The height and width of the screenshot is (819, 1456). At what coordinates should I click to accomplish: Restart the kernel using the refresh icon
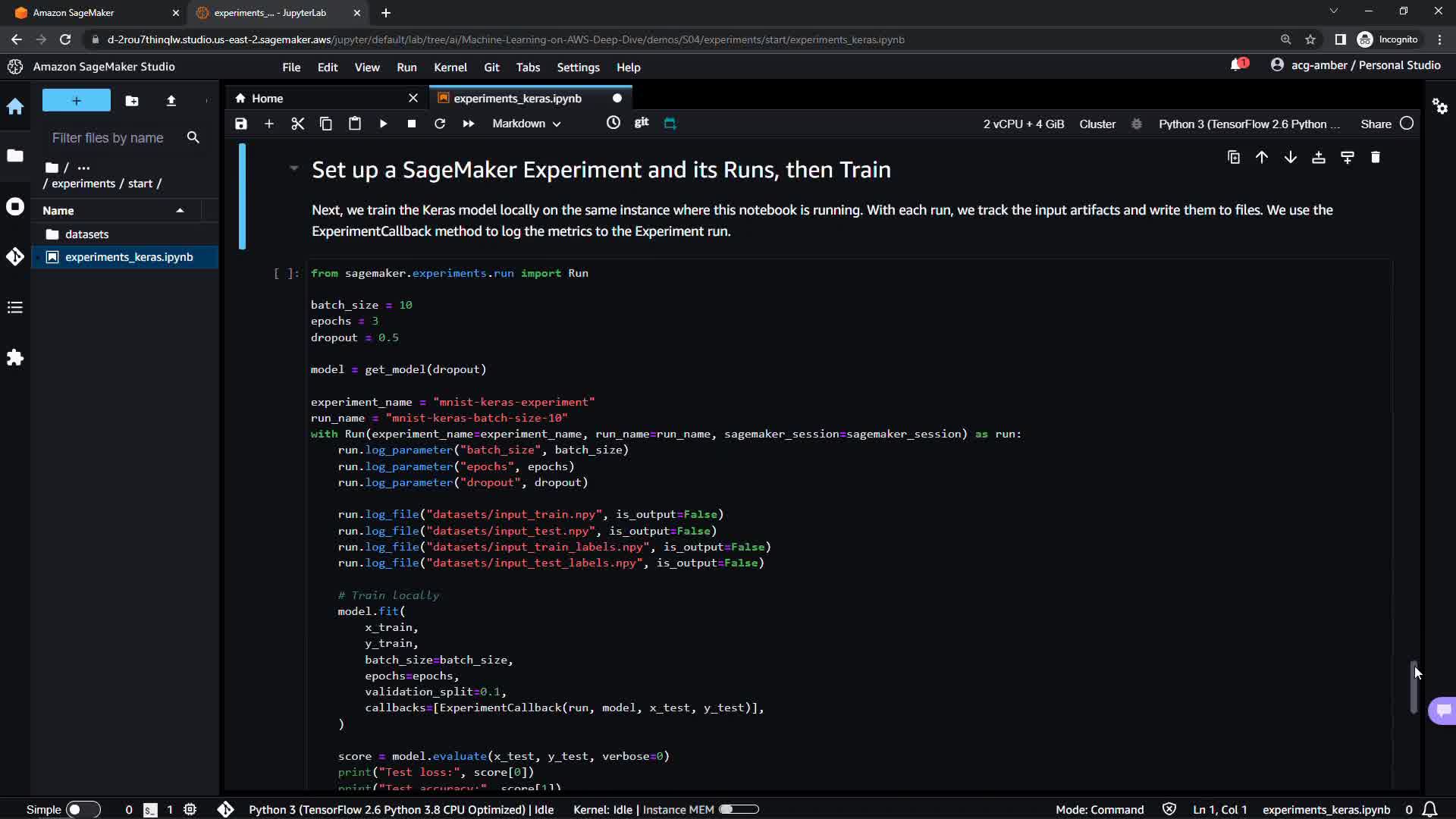pyautogui.click(x=440, y=124)
